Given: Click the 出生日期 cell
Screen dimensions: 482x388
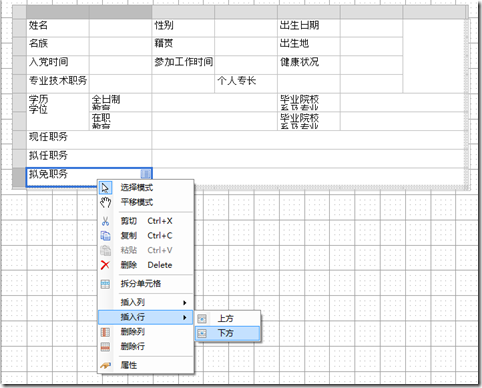Looking at the screenshot, I should click(309, 28).
